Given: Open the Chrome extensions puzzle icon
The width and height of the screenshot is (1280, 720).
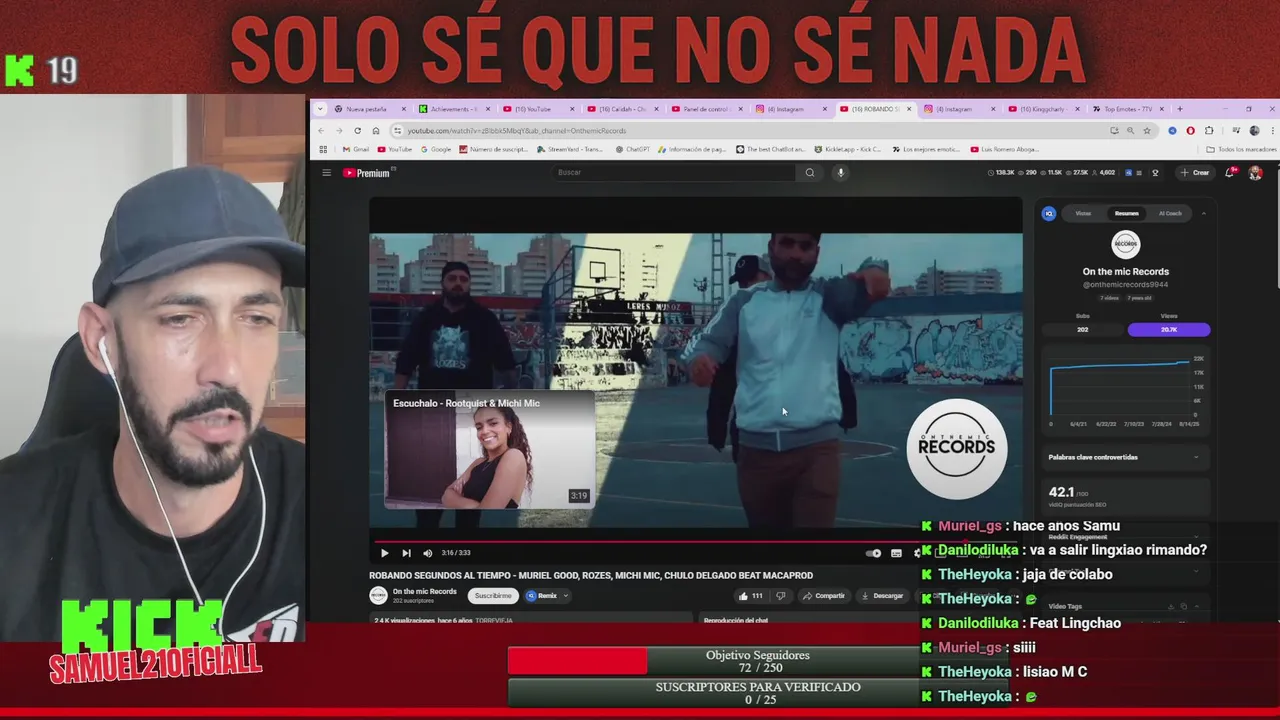Looking at the screenshot, I should click(1208, 131).
